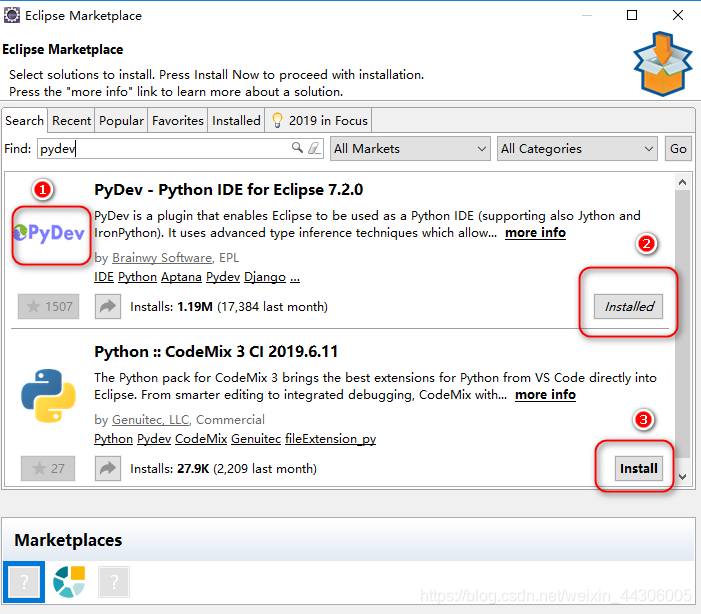The image size is (701, 614).
Task: Open more info link for CodeMix
Action: click(x=545, y=395)
